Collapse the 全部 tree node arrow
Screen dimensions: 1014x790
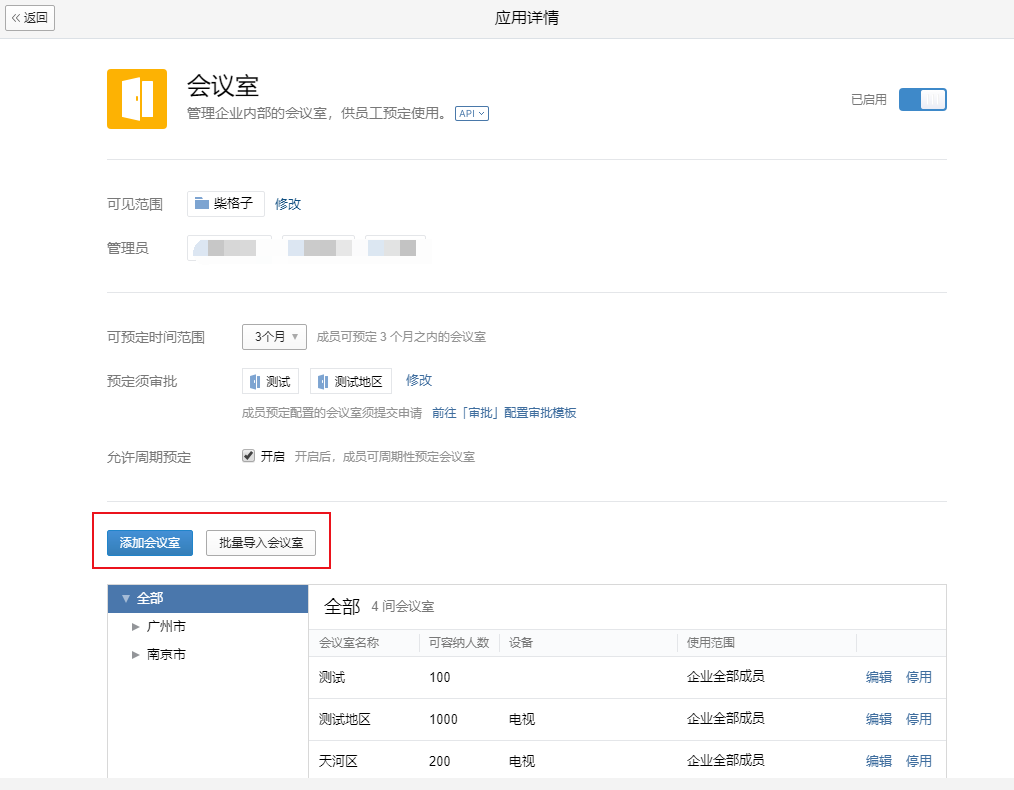126,599
